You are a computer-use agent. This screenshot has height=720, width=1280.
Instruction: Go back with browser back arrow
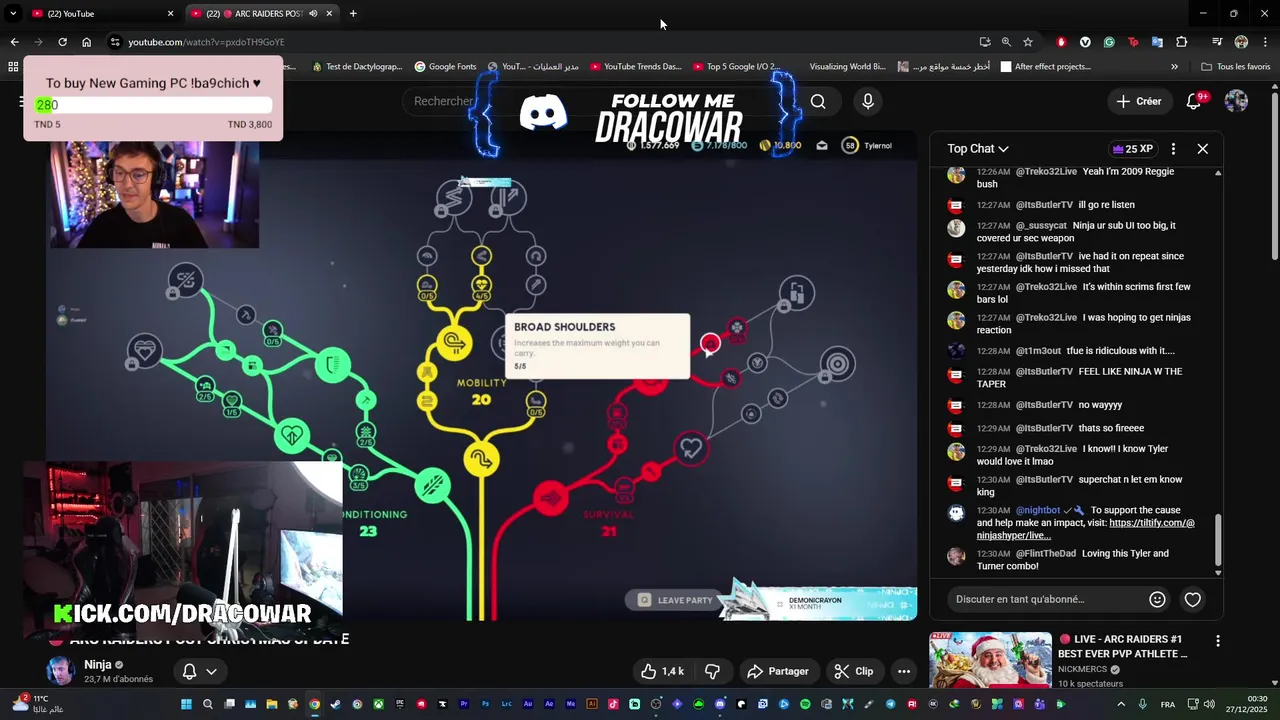[14, 42]
